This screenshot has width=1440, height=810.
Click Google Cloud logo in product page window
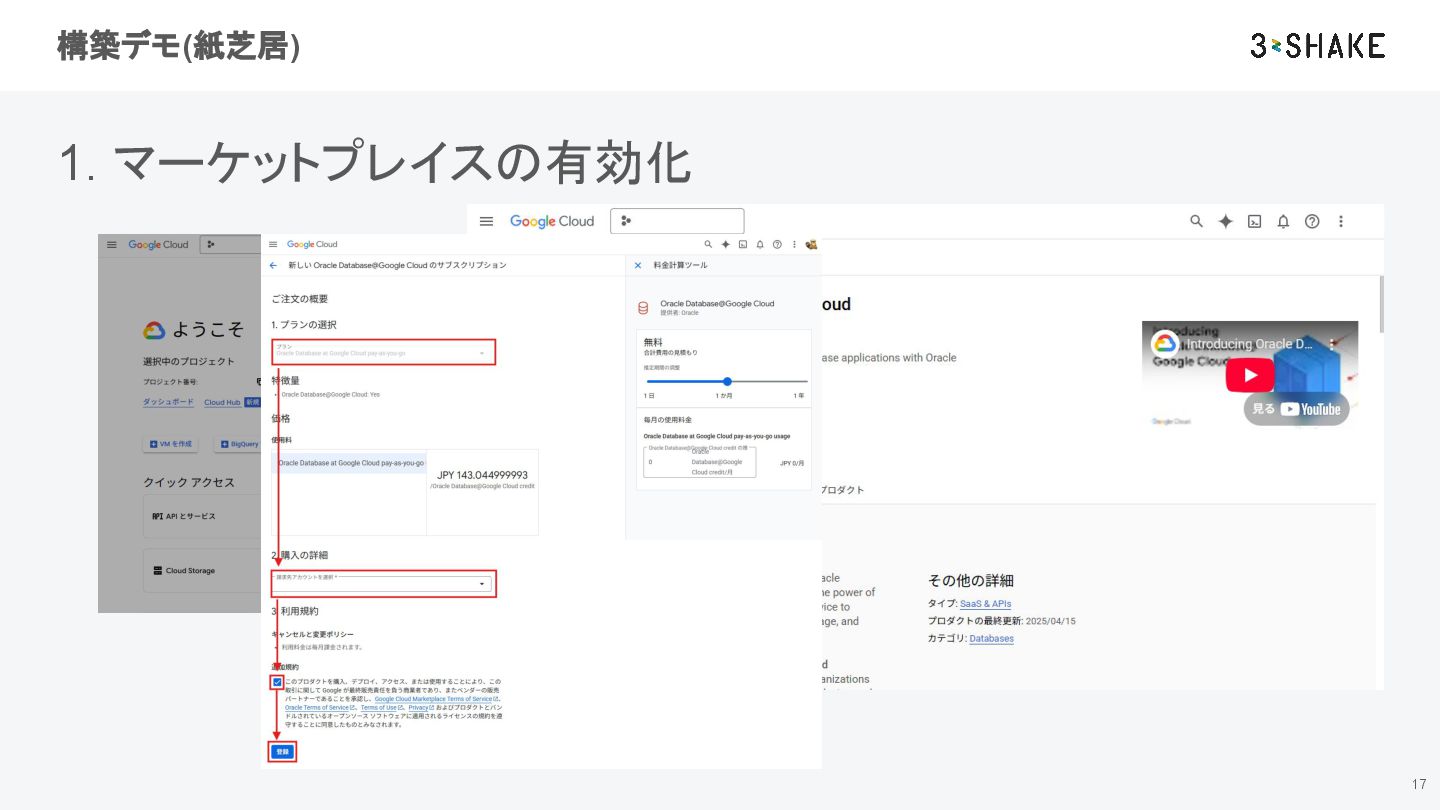pyautogui.click(x=551, y=221)
